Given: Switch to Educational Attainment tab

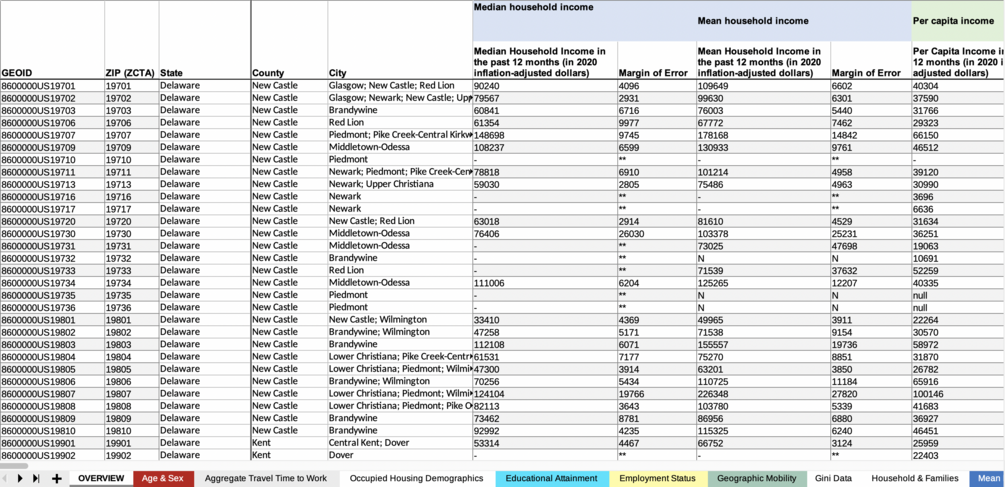Looking at the screenshot, I should (551, 478).
